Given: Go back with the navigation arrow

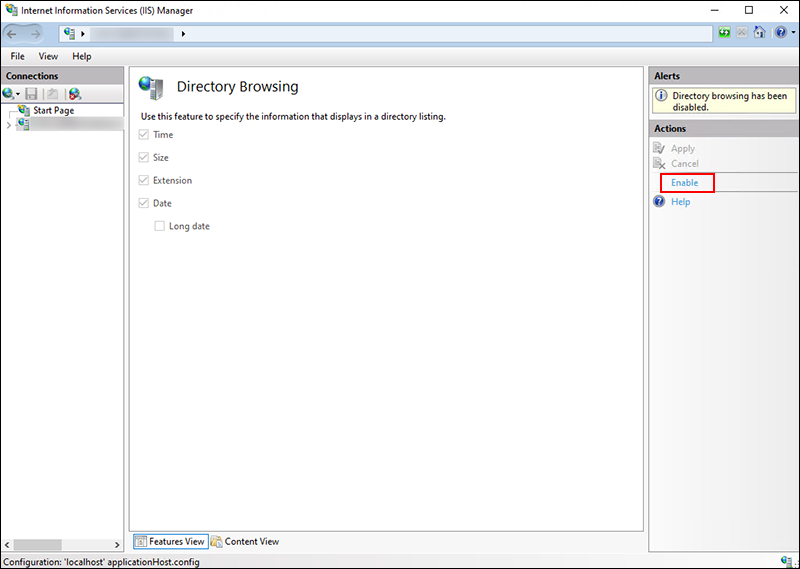Looking at the screenshot, I should (12, 34).
